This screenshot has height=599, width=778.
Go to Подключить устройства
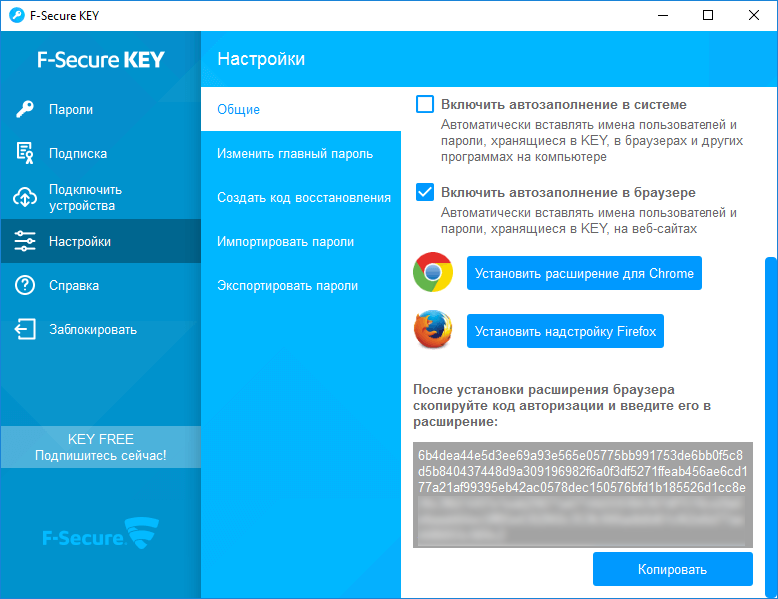click(101, 197)
